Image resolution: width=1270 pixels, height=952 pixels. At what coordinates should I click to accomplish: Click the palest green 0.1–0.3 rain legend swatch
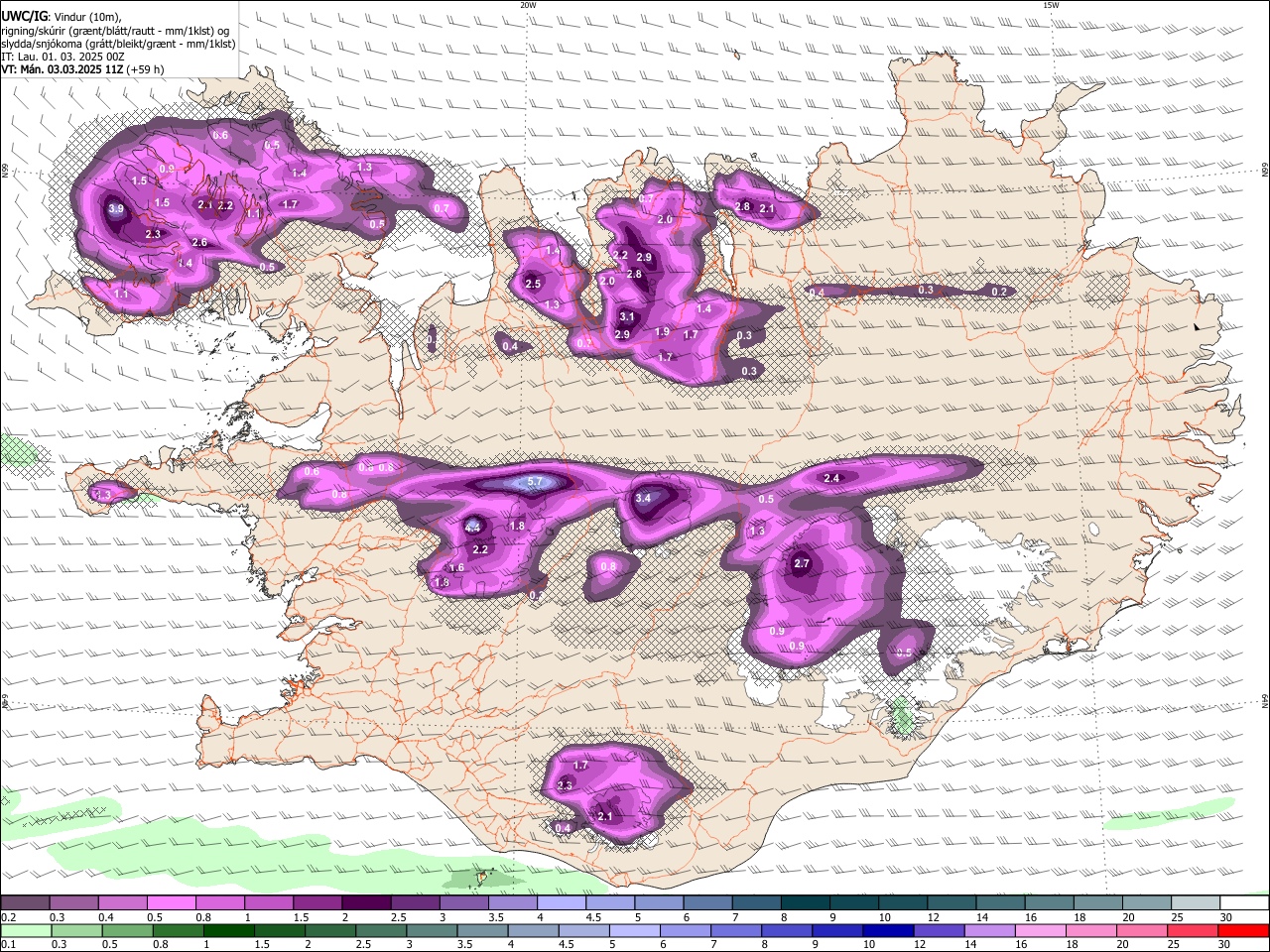click(x=26, y=931)
